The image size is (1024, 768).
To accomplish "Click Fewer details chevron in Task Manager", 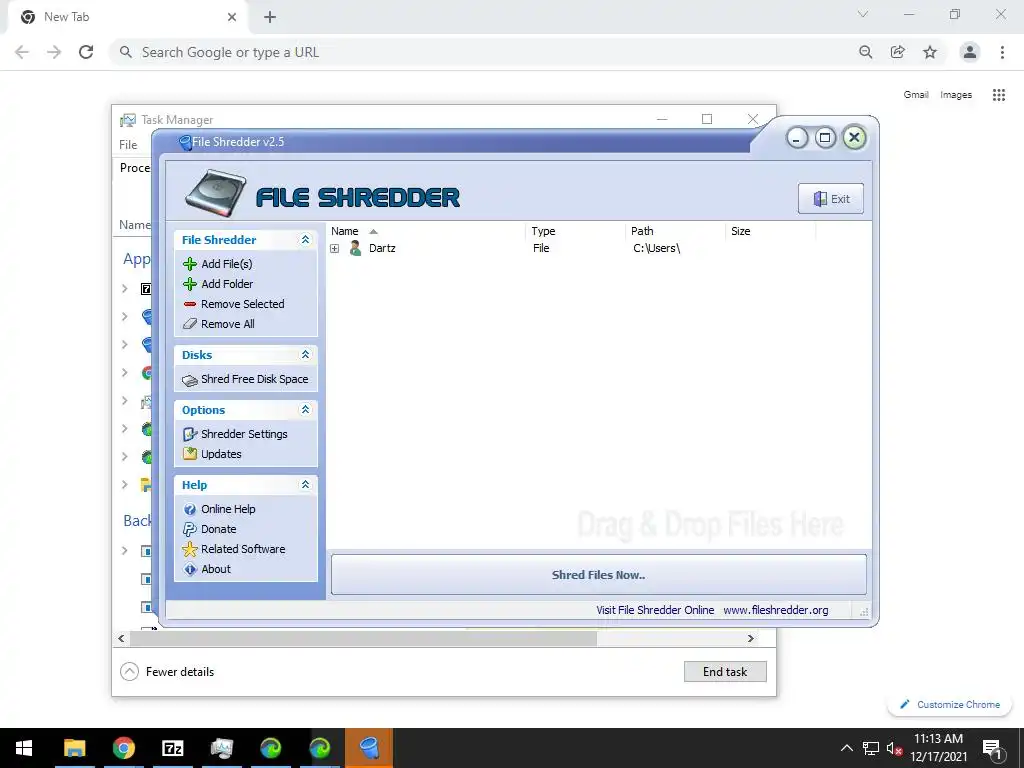I will click(129, 671).
